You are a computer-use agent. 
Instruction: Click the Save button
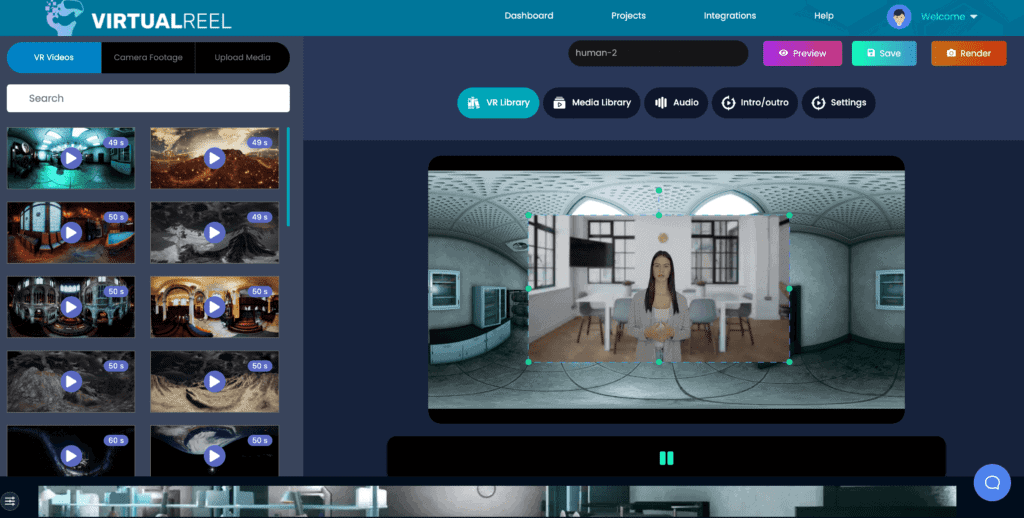[884, 54]
